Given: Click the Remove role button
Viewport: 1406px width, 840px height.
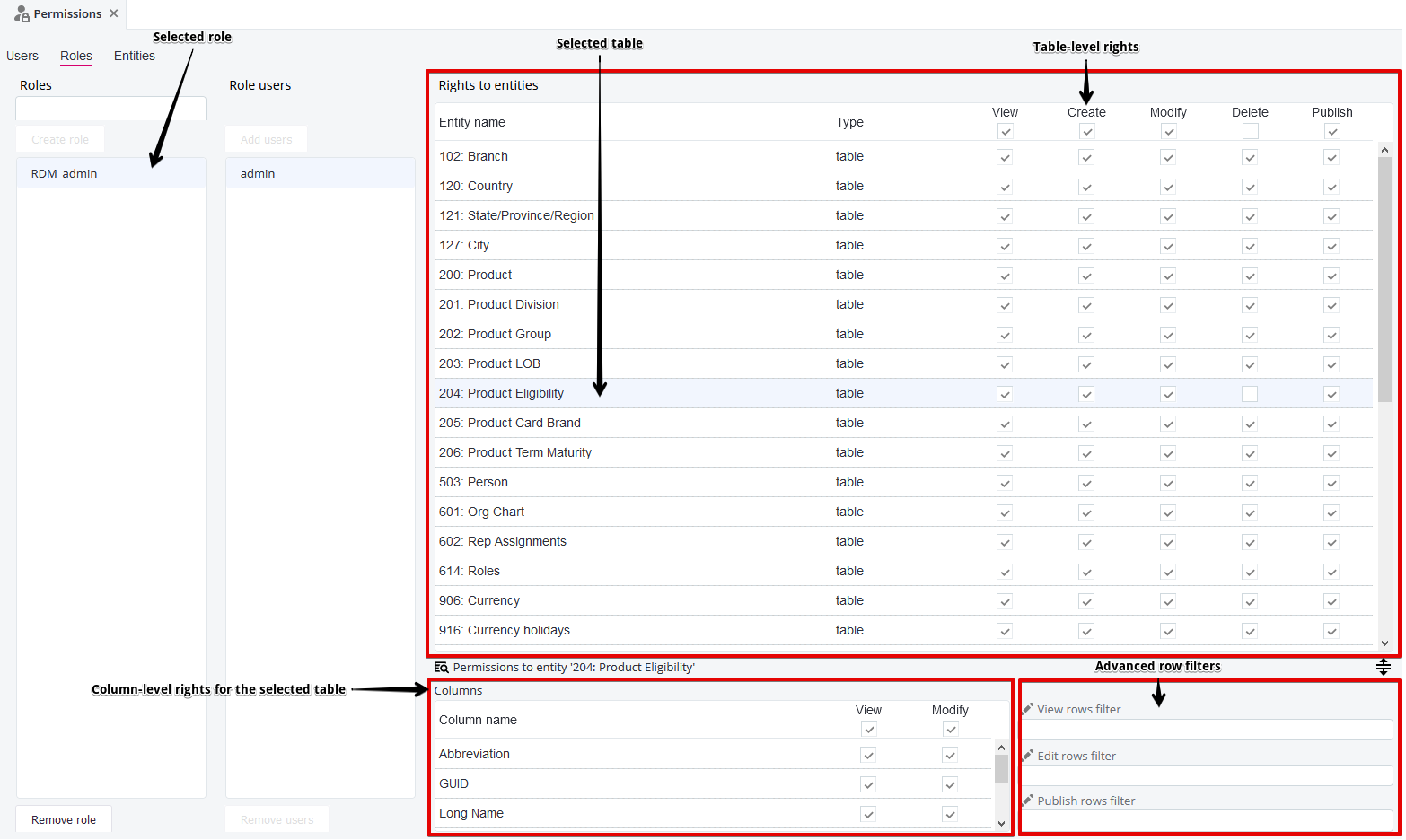Looking at the screenshot, I should [x=64, y=819].
